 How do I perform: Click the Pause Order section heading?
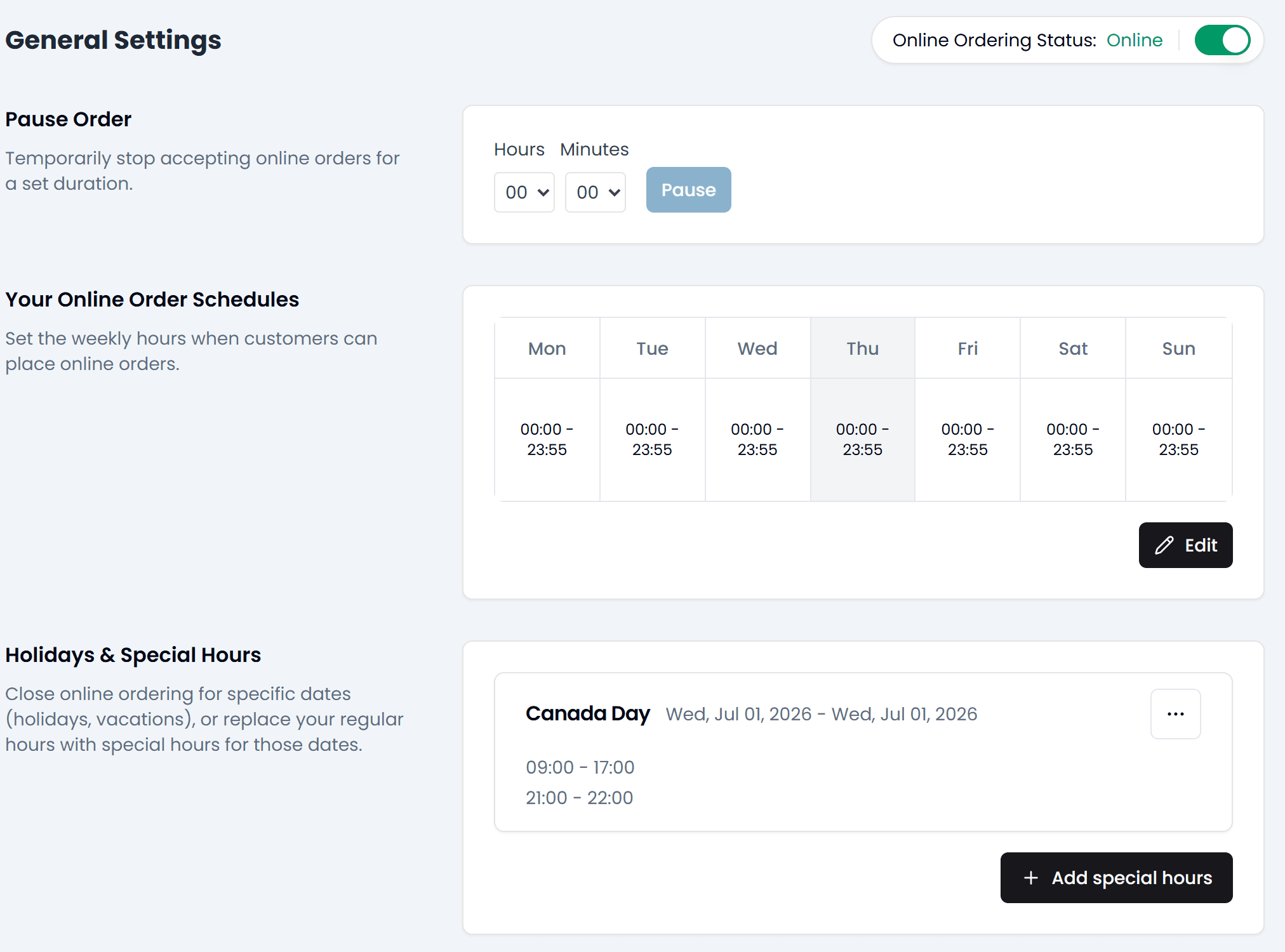(x=69, y=119)
